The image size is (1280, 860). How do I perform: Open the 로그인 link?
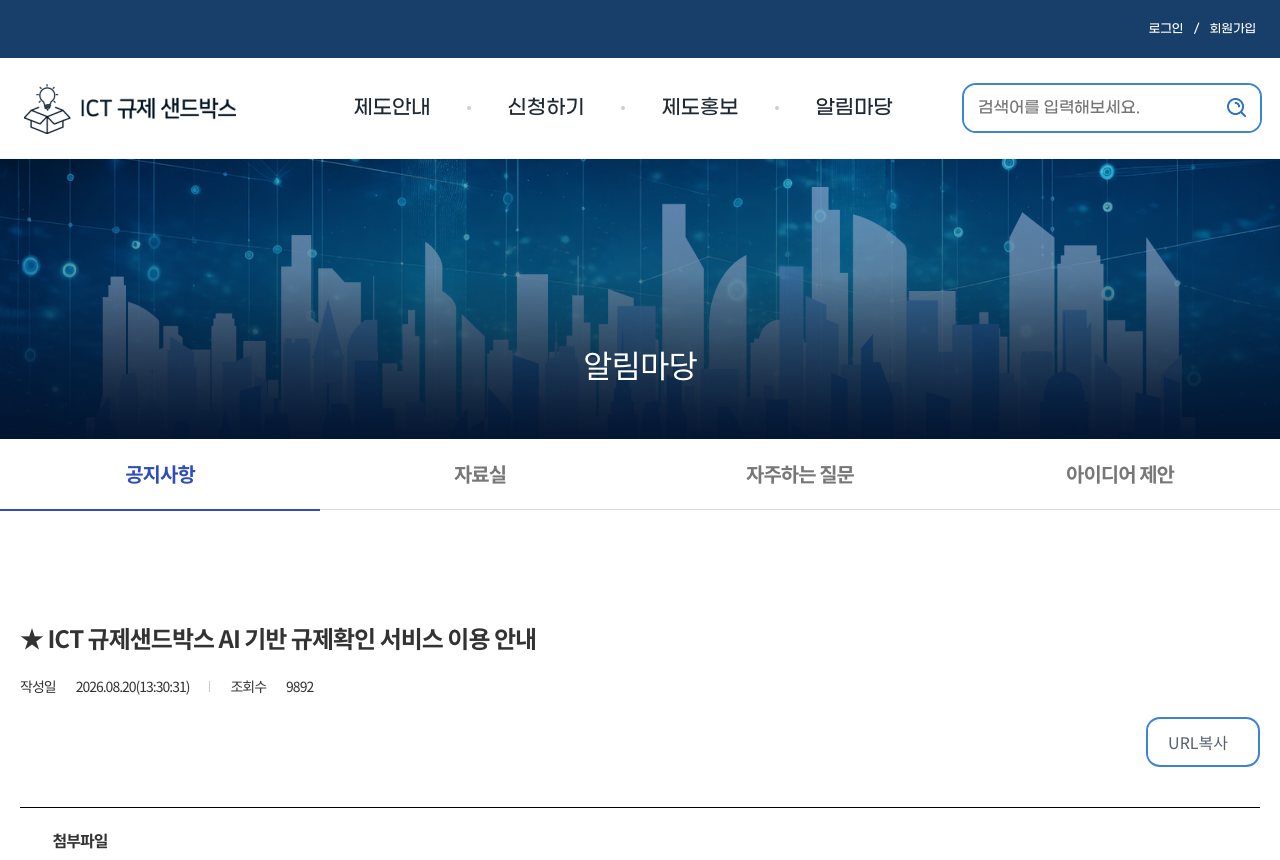click(1166, 28)
